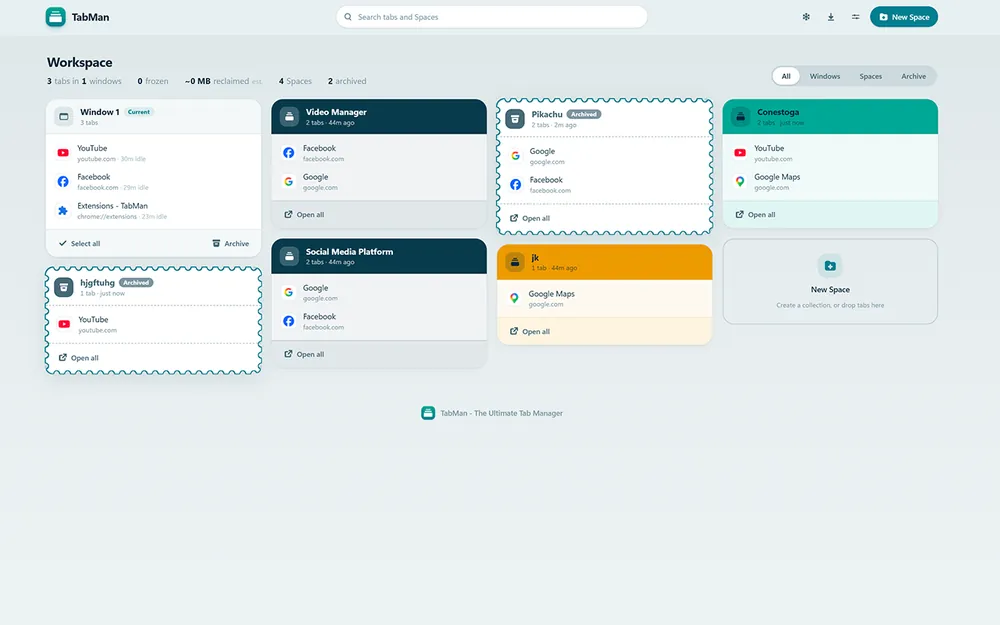1000x625 pixels.
Task: Switch to the Archive filter tab
Action: pyautogui.click(x=913, y=76)
